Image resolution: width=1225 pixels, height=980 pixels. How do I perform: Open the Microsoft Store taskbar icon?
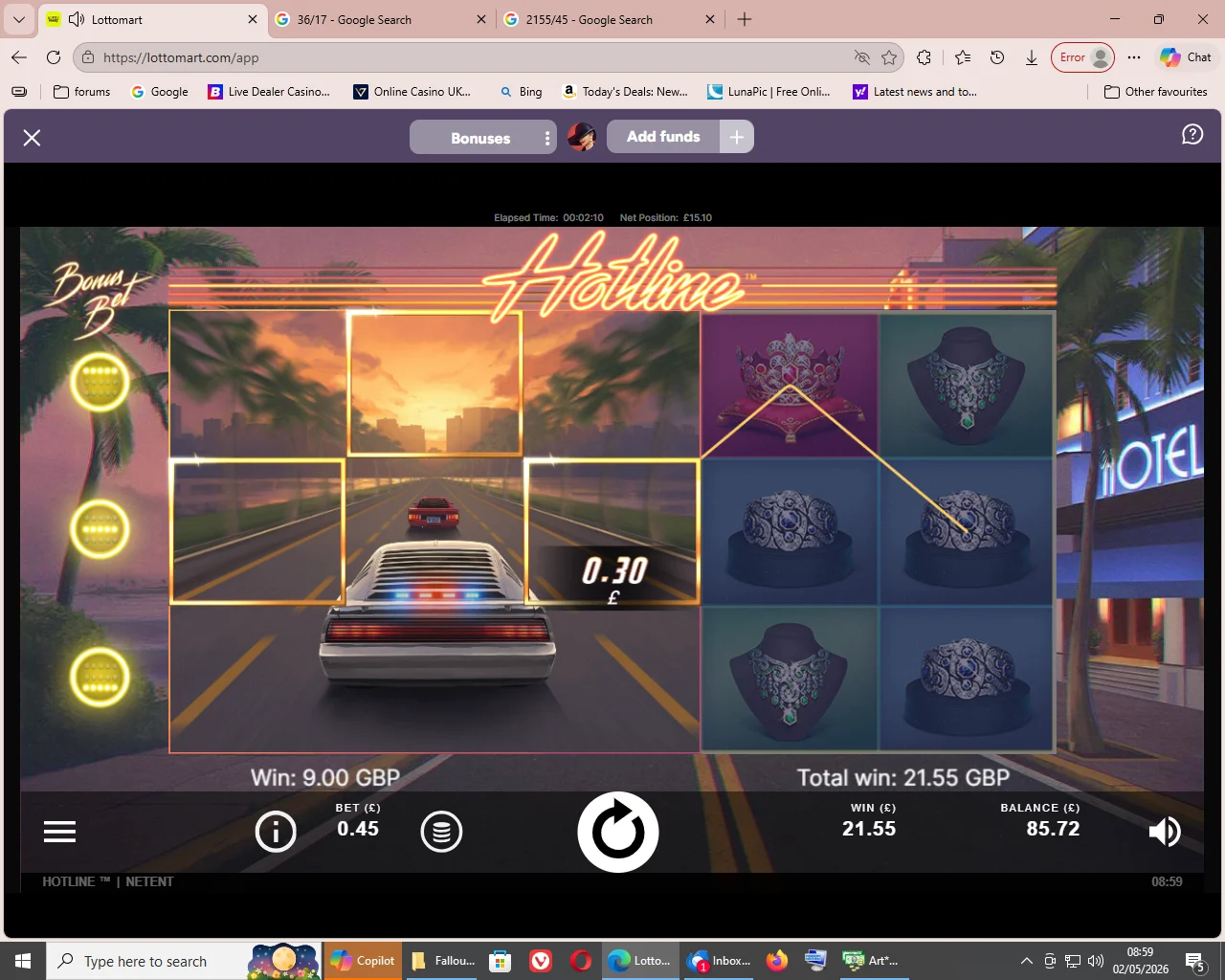pos(500,961)
